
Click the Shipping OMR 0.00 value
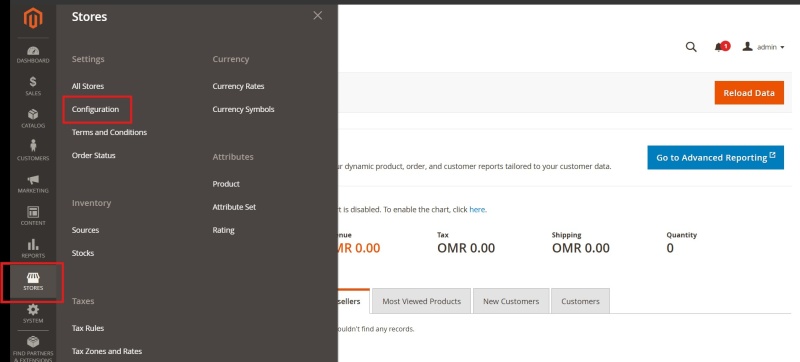click(x=581, y=248)
